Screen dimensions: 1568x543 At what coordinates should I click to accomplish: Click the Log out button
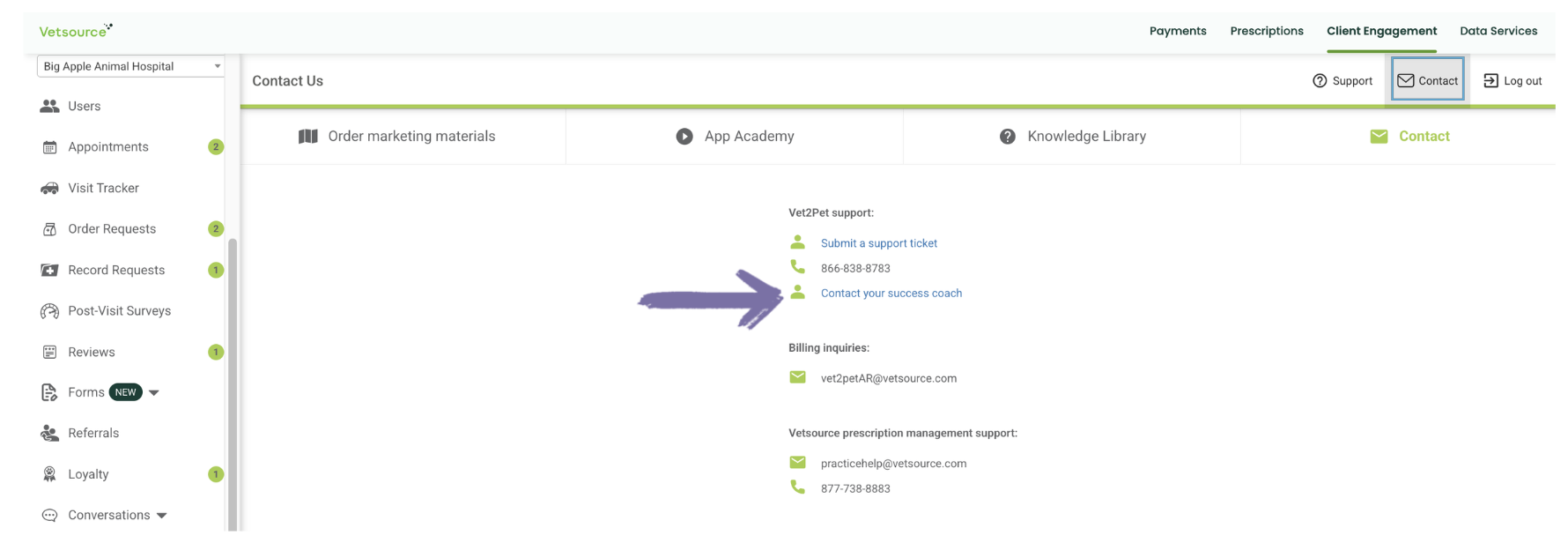(1513, 81)
